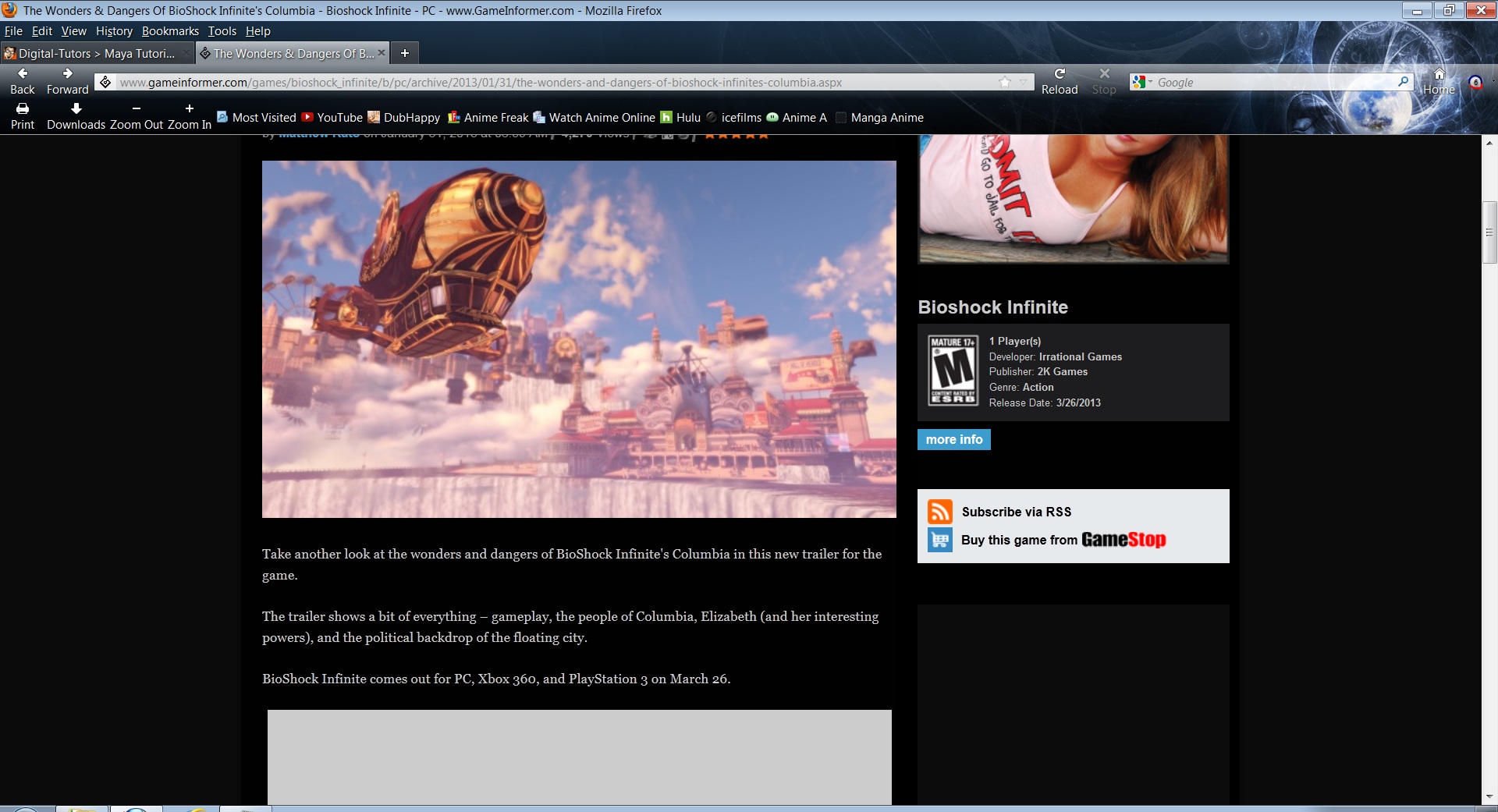Open the Bookmarks menu
This screenshot has width=1498, height=812.
[170, 31]
